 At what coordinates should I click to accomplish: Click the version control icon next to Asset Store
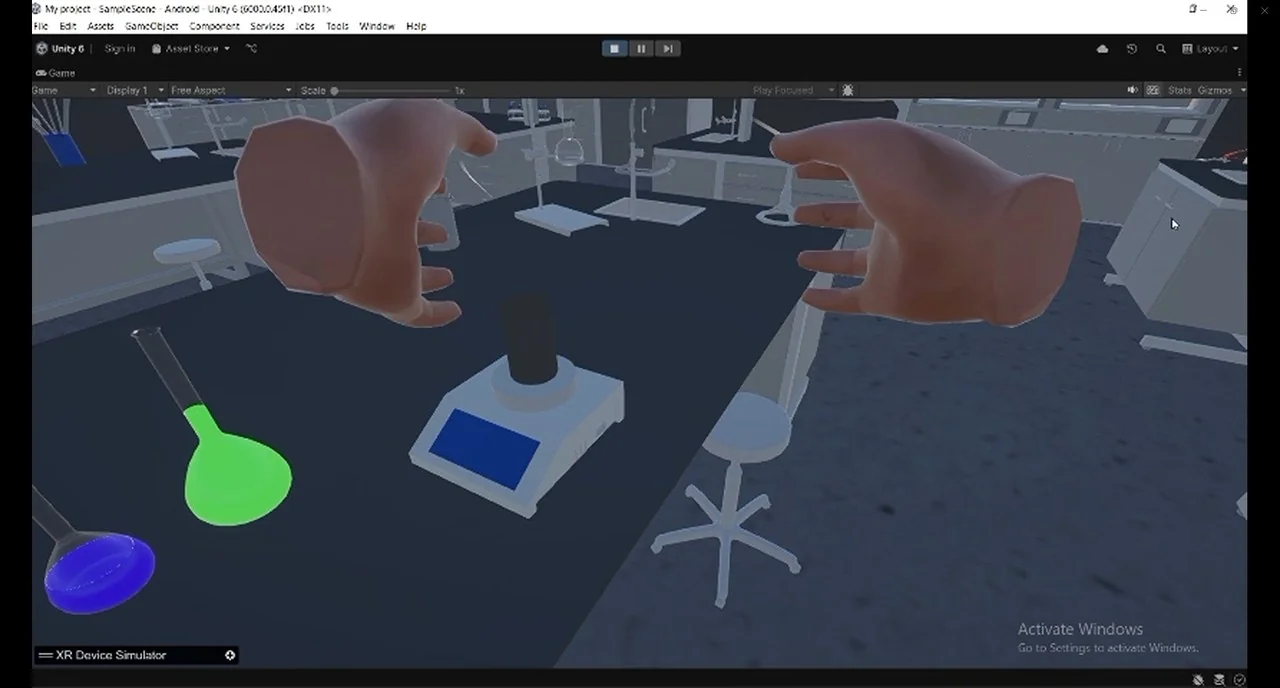(x=251, y=48)
